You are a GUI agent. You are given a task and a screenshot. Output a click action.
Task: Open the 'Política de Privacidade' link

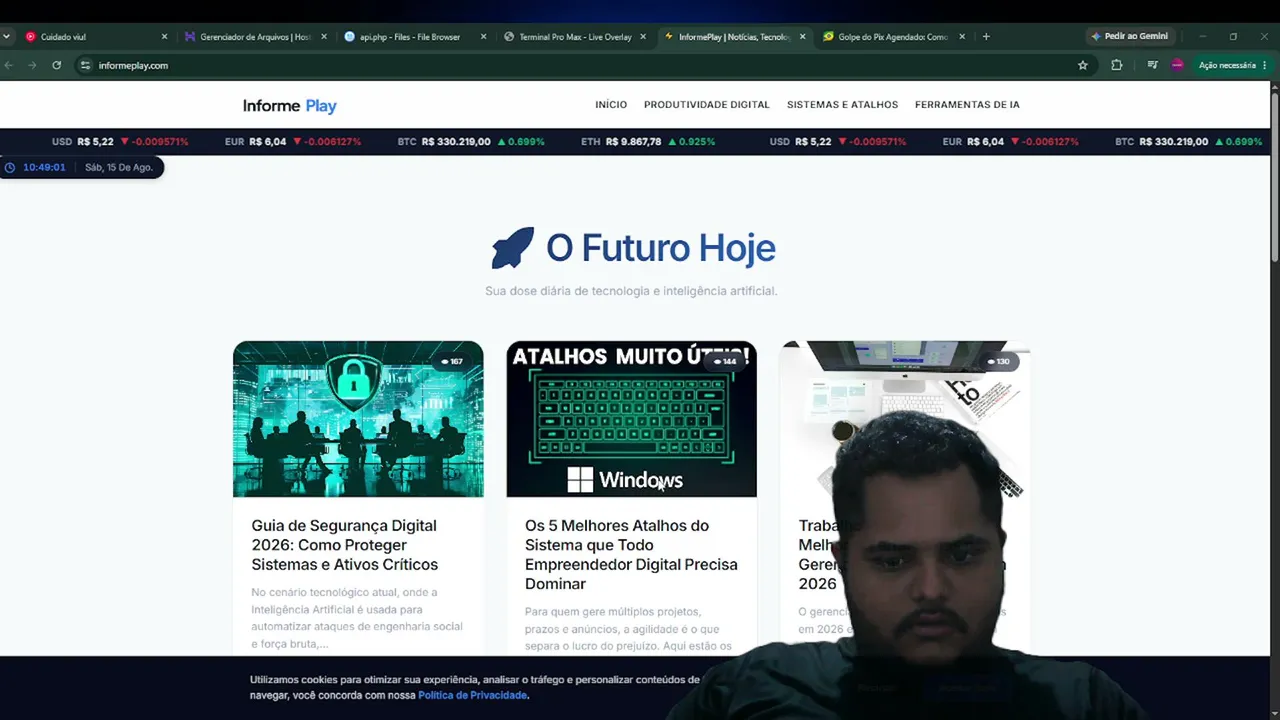point(472,695)
